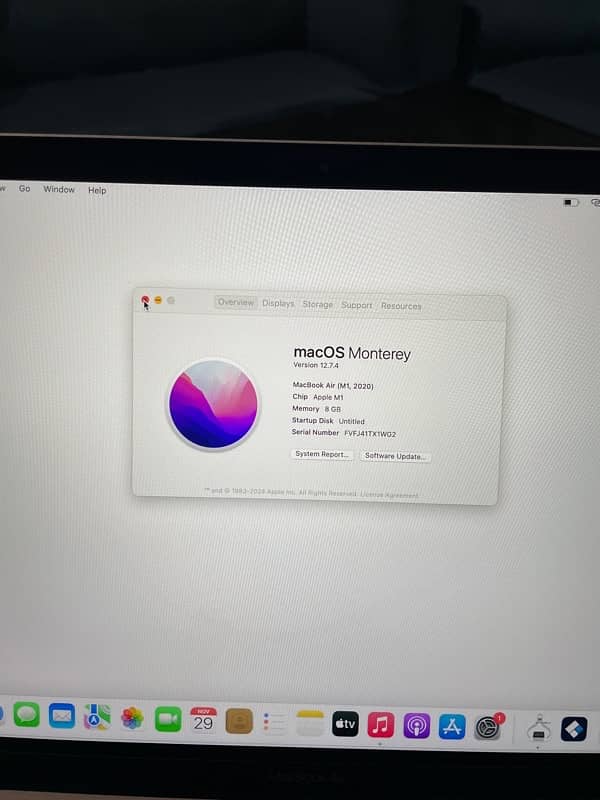600x800 pixels.
Task: Open the Calendar icon showing 29
Action: coord(203,720)
